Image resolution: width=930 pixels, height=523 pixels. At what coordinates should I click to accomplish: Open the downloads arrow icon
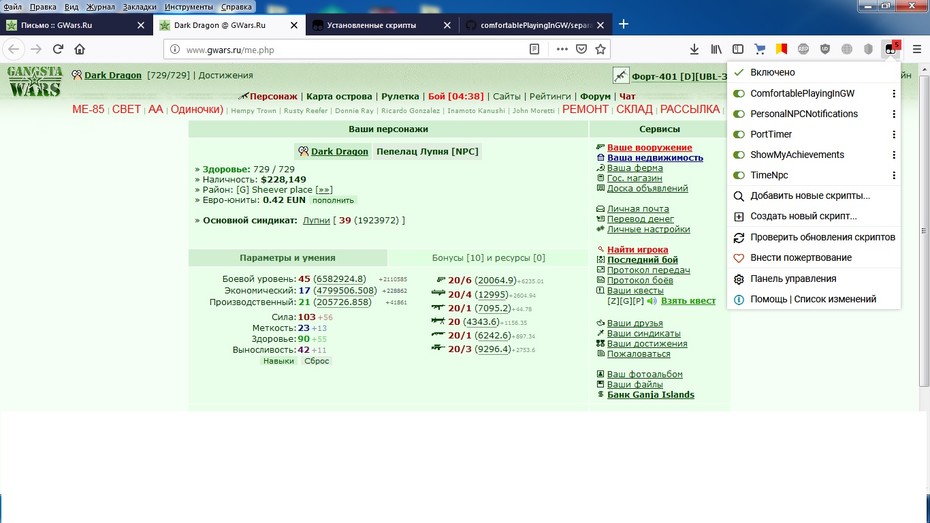pyautogui.click(x=694, y=49)
